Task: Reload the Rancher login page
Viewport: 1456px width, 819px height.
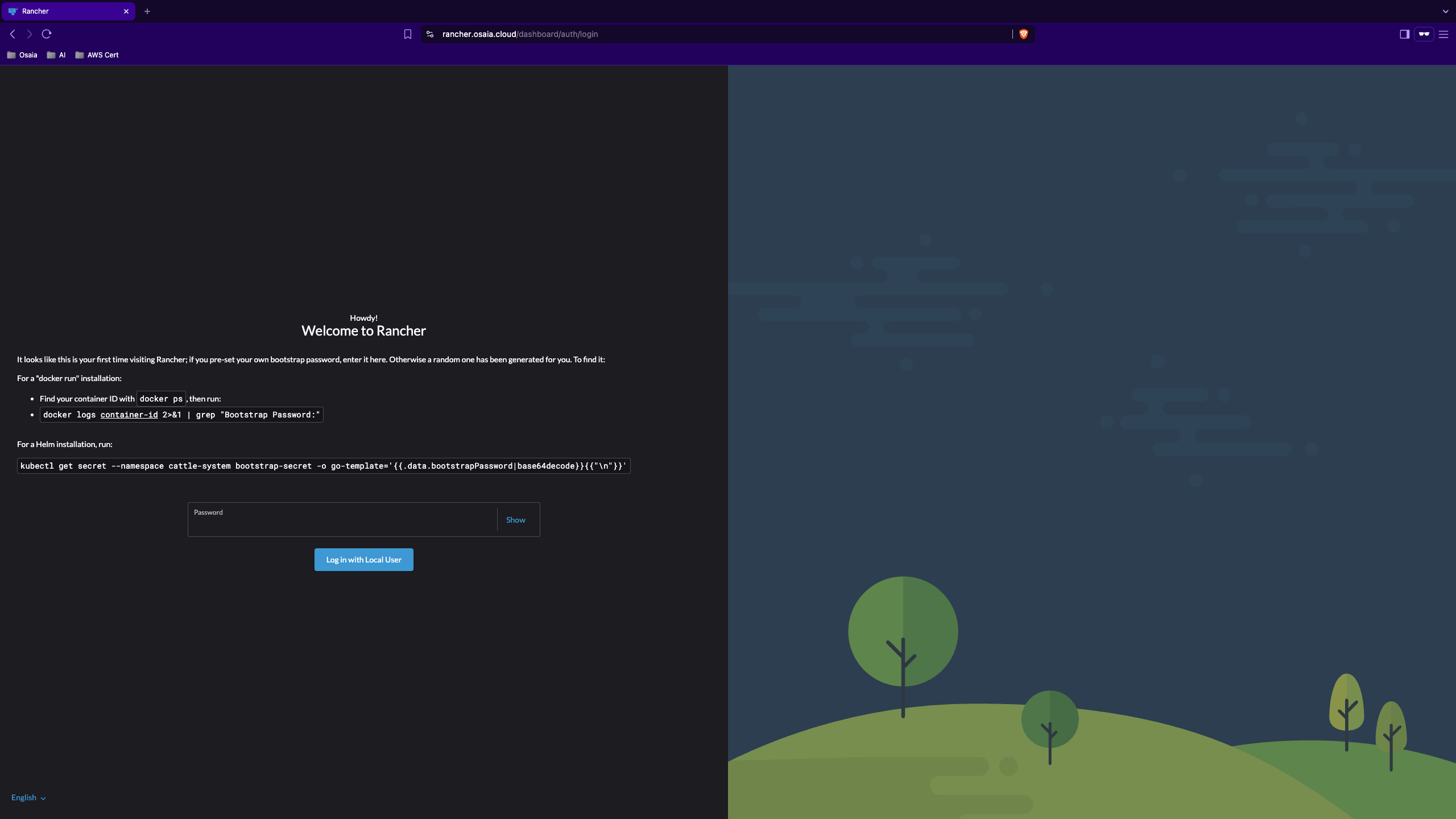Action: [47, 34]
